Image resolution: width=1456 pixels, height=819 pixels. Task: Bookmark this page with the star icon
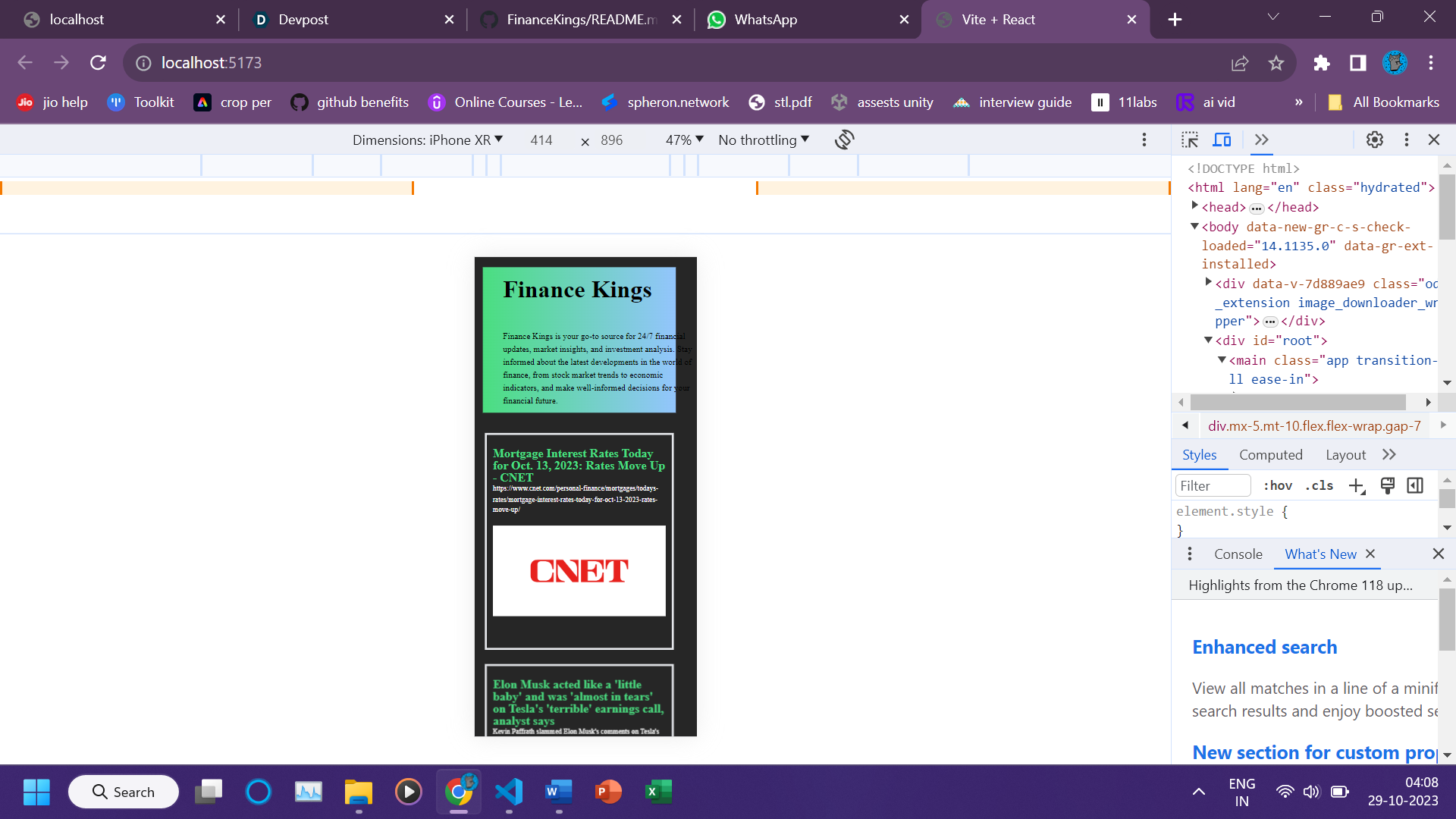[1276, 63]
